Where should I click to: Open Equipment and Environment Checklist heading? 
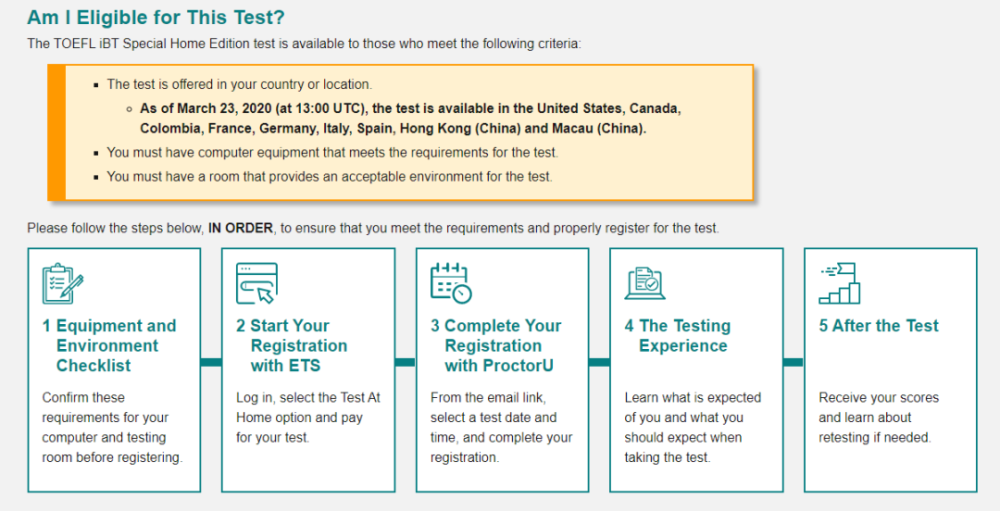point(109,345)
